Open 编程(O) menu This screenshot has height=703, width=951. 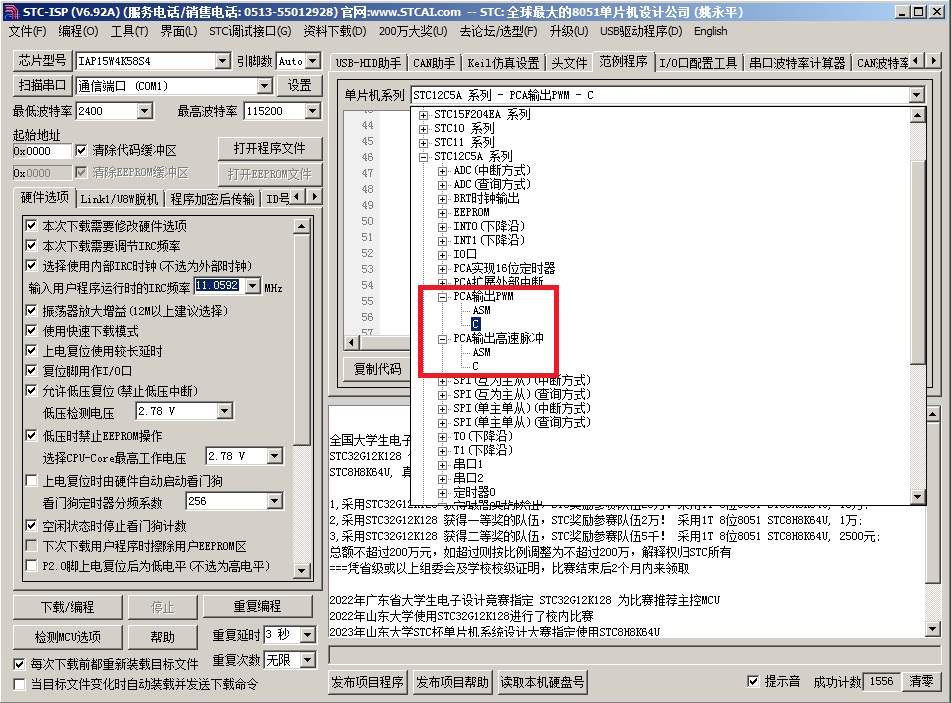pos(78,31)
